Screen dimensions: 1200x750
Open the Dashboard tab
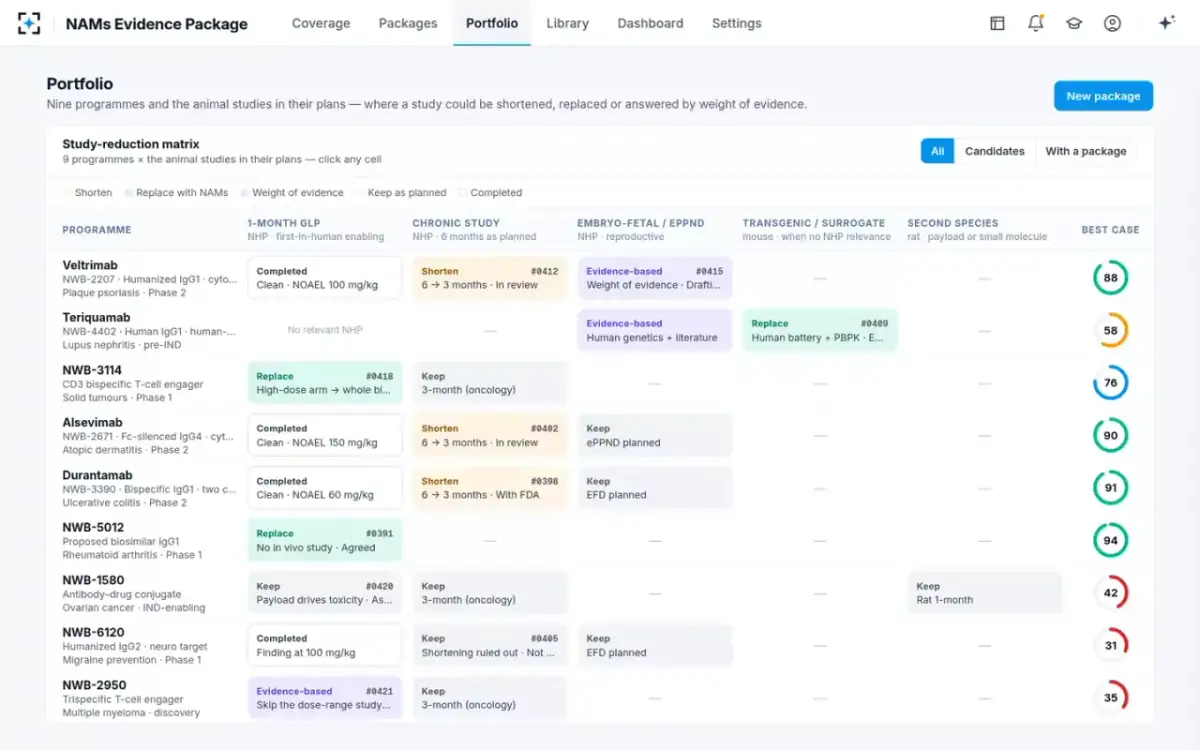click(650, 23)
